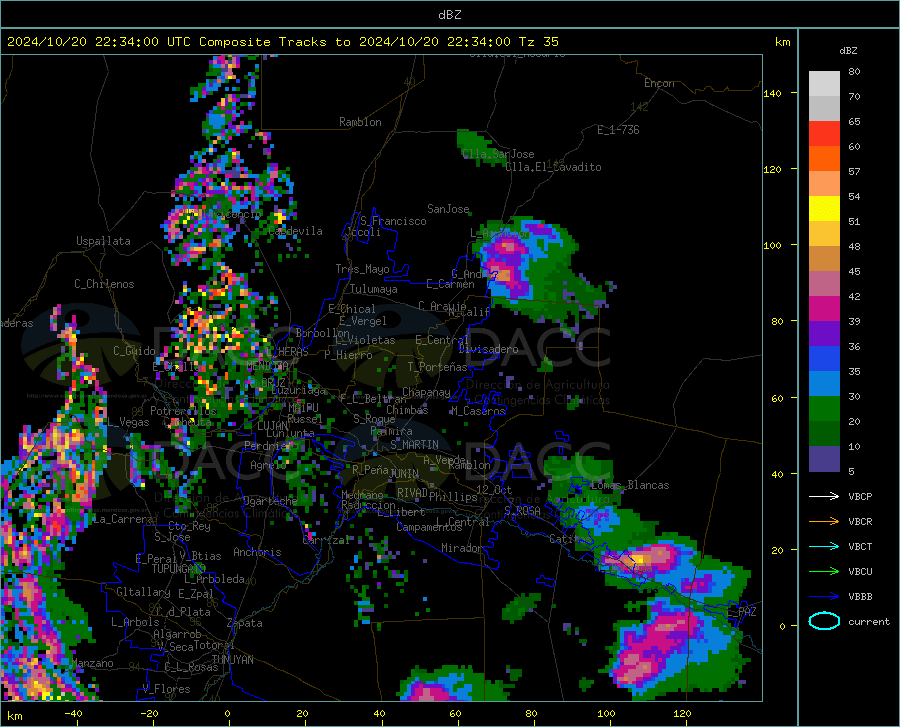Click the 'L_Vegas' map label
900x727 pixels.
[129, 422]
